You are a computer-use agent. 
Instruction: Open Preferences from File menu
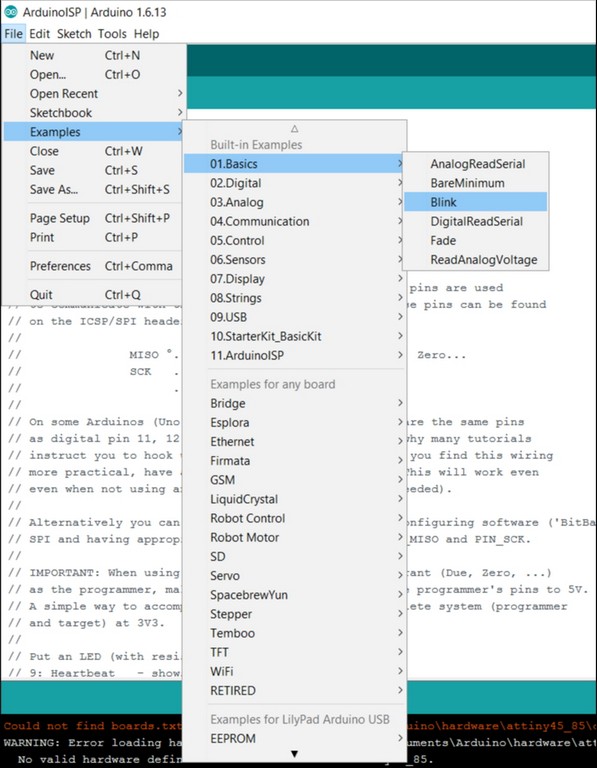[x=93, y=266]
